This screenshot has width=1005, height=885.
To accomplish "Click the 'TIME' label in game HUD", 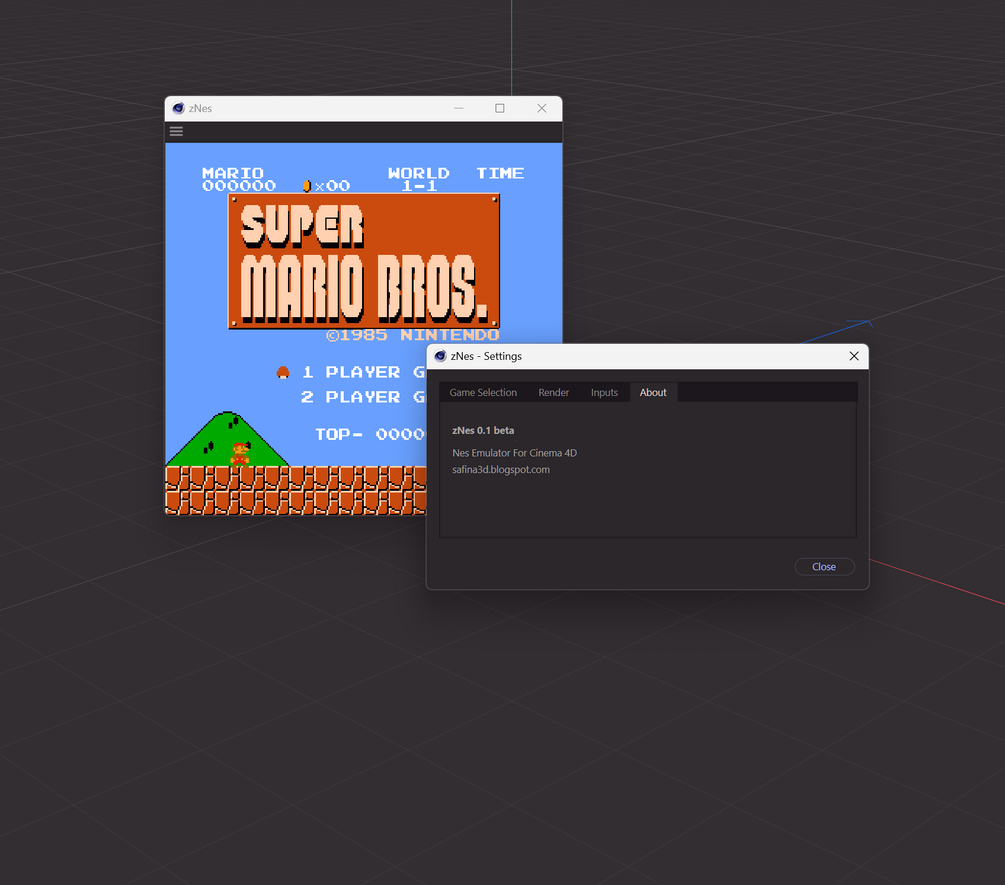I will pos(500,173).
